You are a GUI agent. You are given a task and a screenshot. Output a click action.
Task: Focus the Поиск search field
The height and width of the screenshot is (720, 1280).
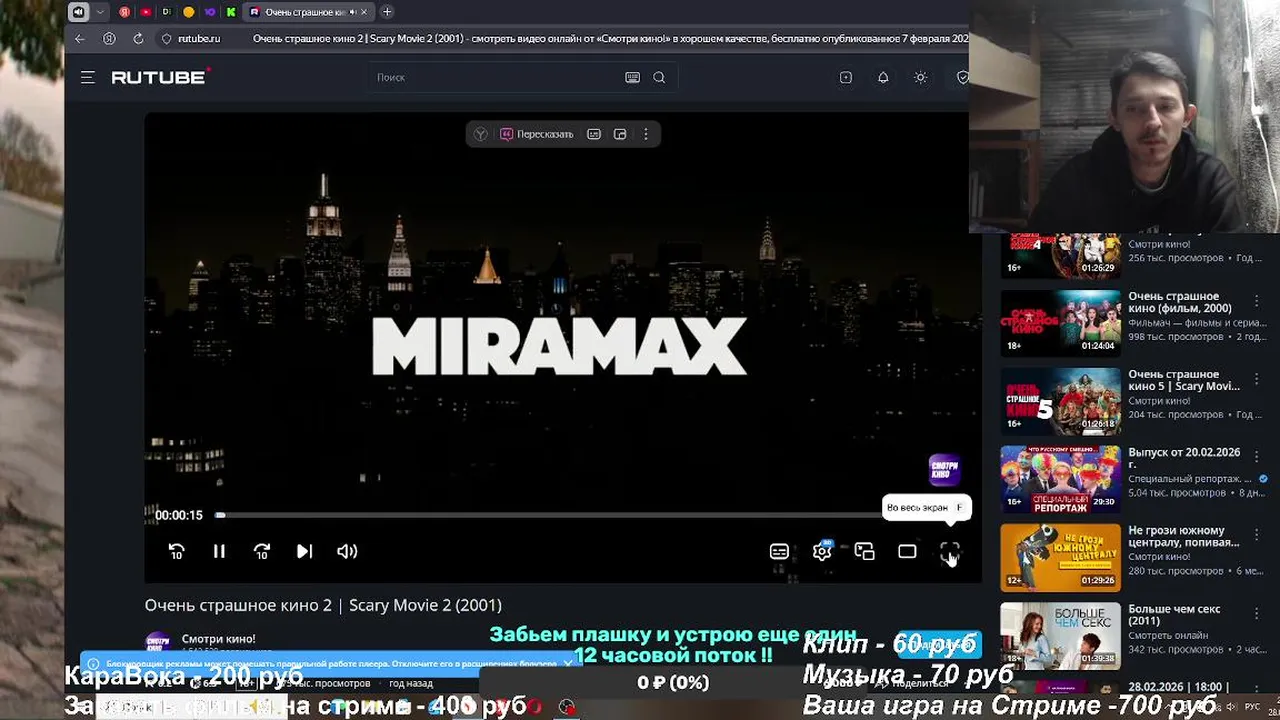point(495,77)
